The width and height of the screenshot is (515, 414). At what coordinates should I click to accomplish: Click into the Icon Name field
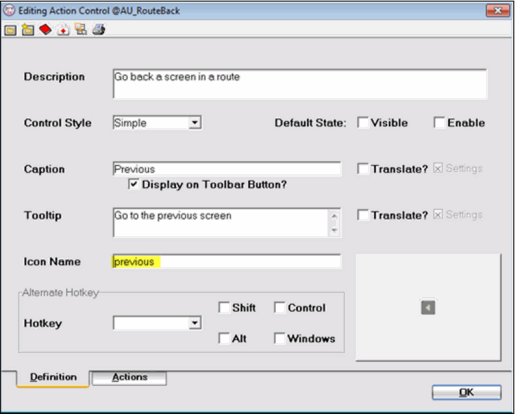227,262
